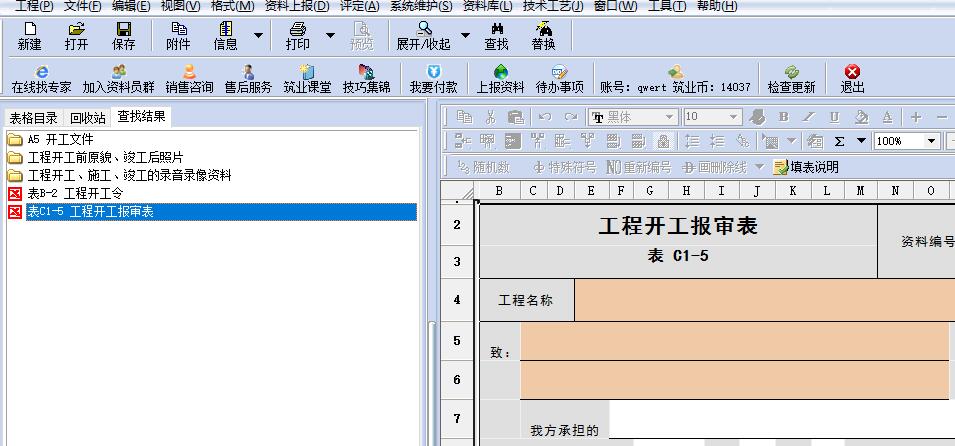Viewport: 955px width, 446px height.
Task: Click 检查更新 to check for updates
Action: (791, 78)
